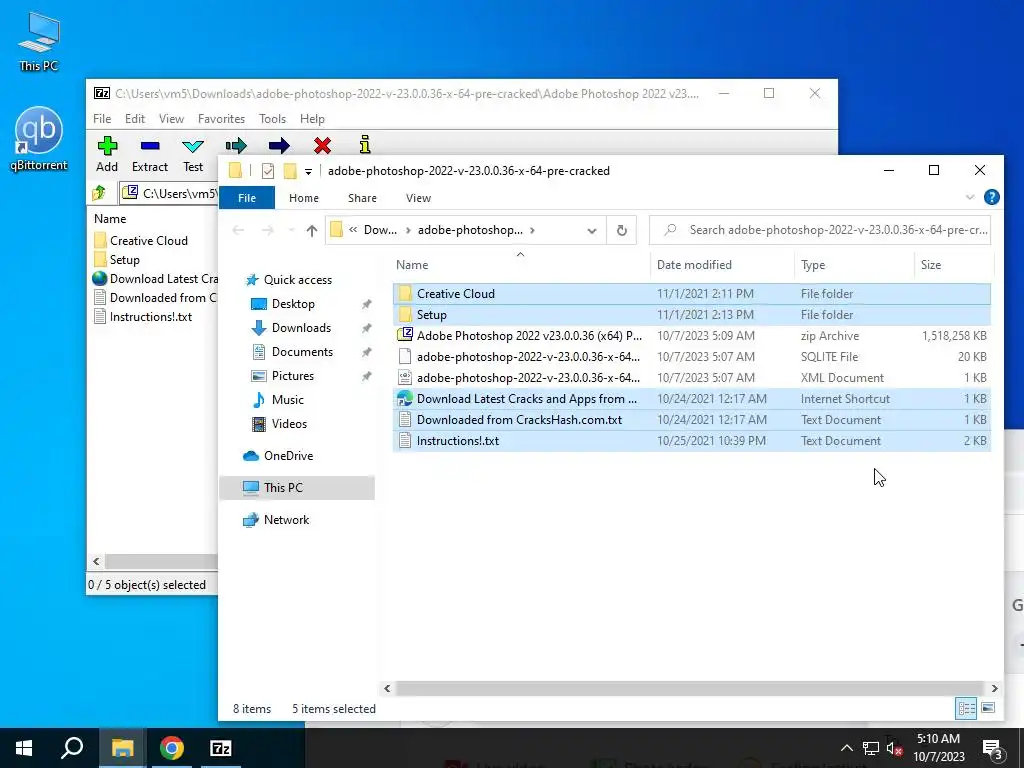Screen dimensions: 1024x768
Task: Click the Add button in 7-Zip toolbar
Action: click(x=107, y=154)
